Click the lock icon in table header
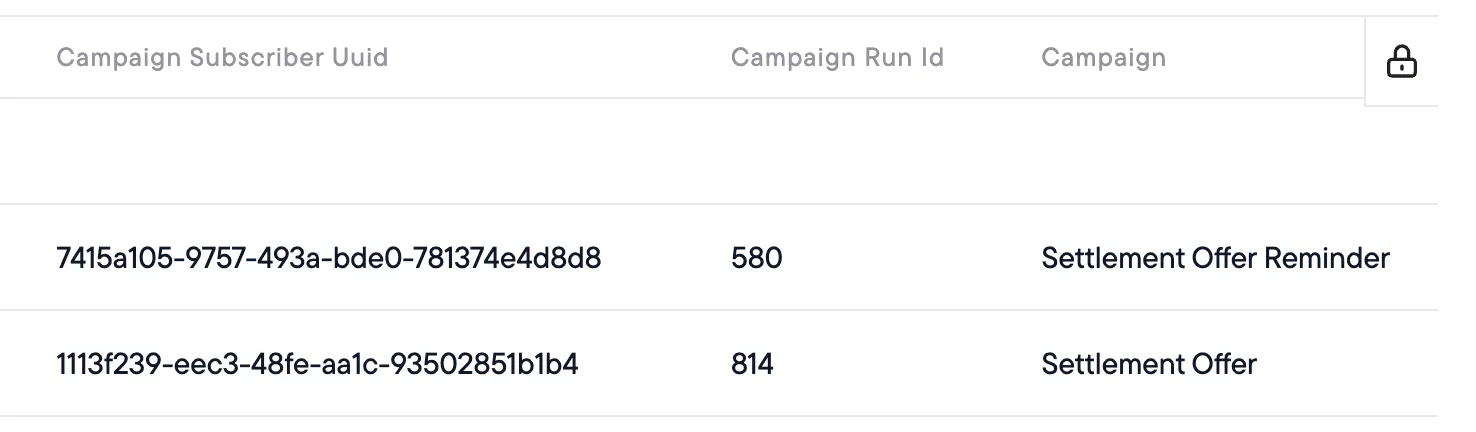The height and width of the screenshot is (432, 1476). tap(1401, 62)
